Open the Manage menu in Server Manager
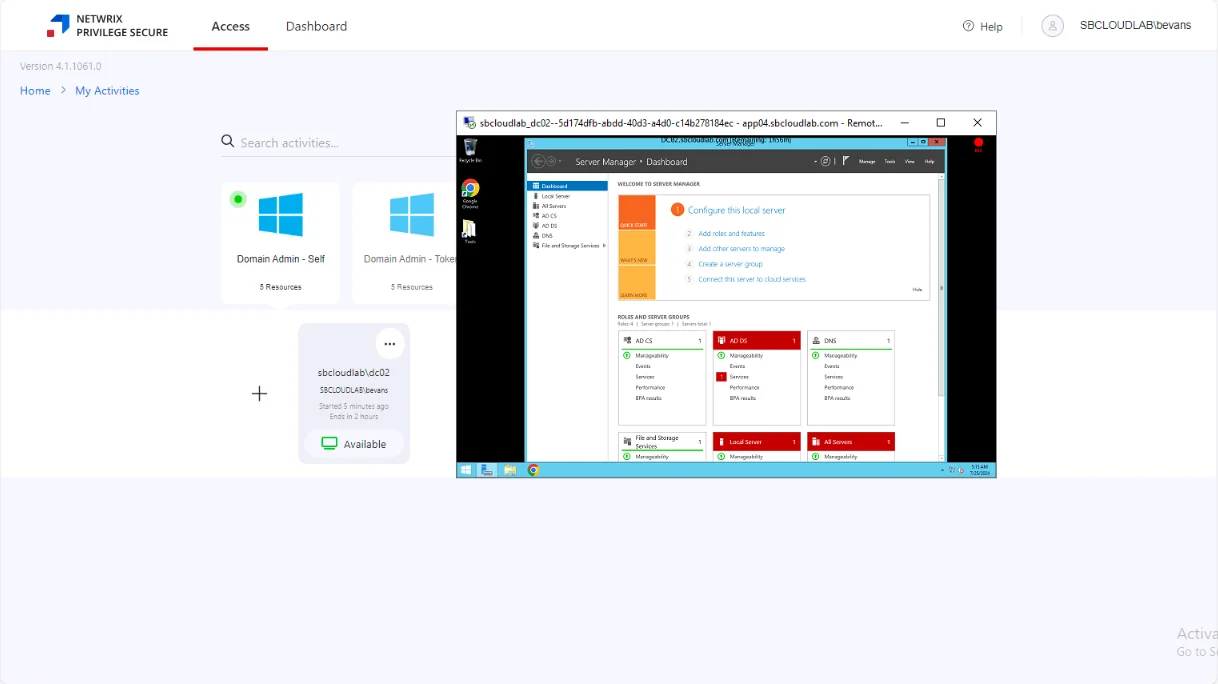The height and width of the screenshot is (684, 1218). tap(867, 161)
